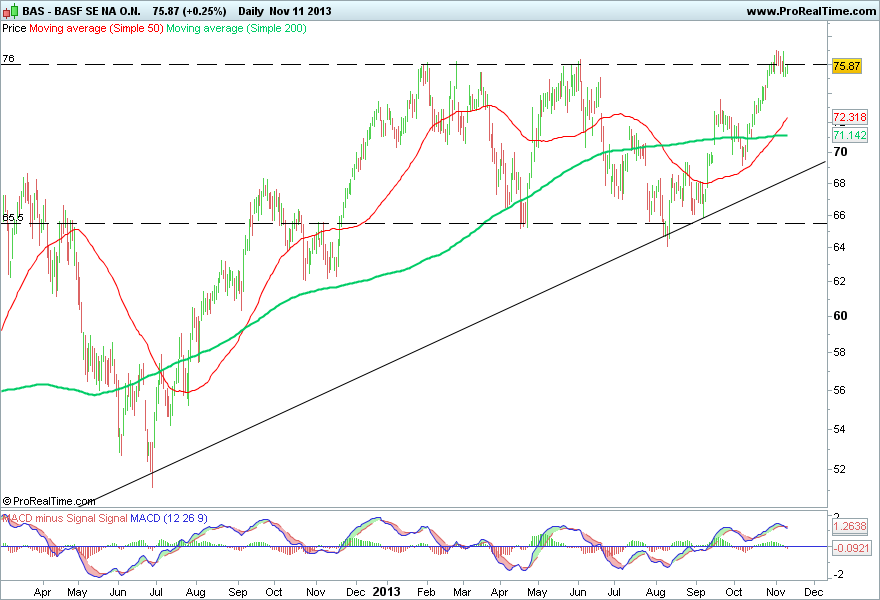Click the -0.0921 histogram value tag
This screenshot has height=600, width=880.
point(851,547)
